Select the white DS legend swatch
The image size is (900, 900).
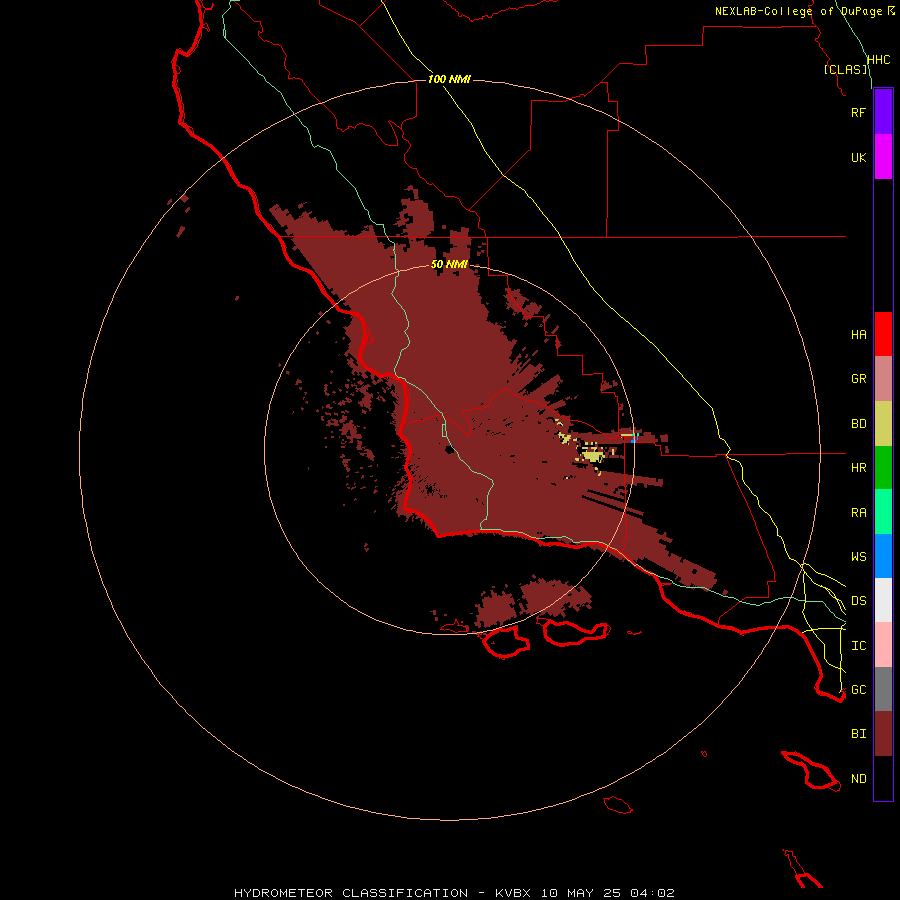(883, 600)
